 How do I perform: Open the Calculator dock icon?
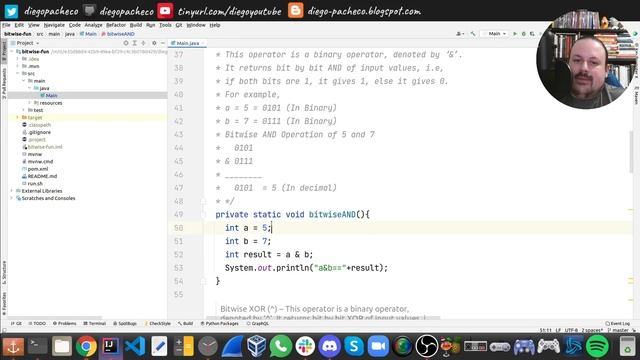(x=183, y=347)
